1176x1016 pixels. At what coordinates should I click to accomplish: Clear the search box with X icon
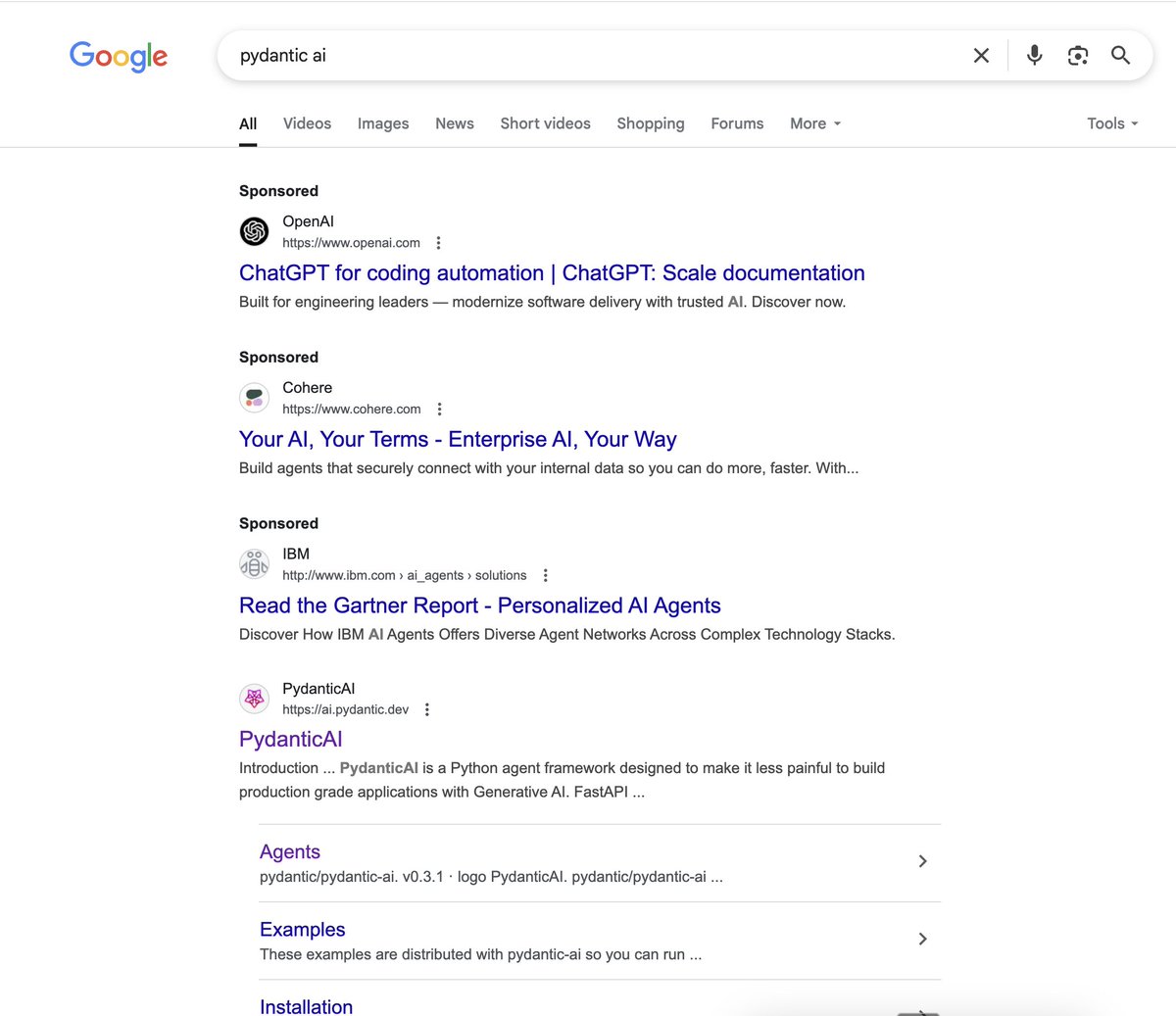981,56
